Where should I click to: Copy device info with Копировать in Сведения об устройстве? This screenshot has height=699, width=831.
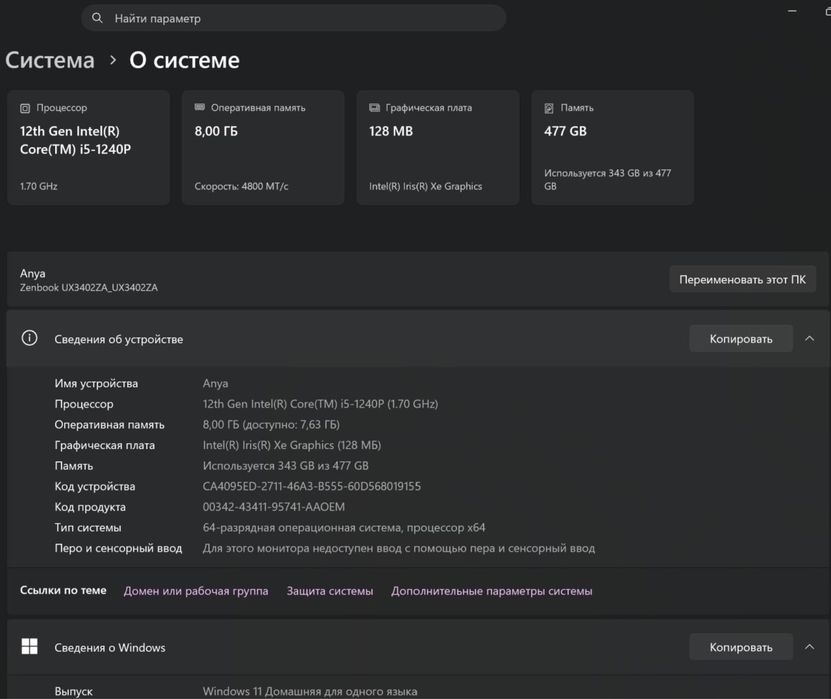(x=741, y=339)
